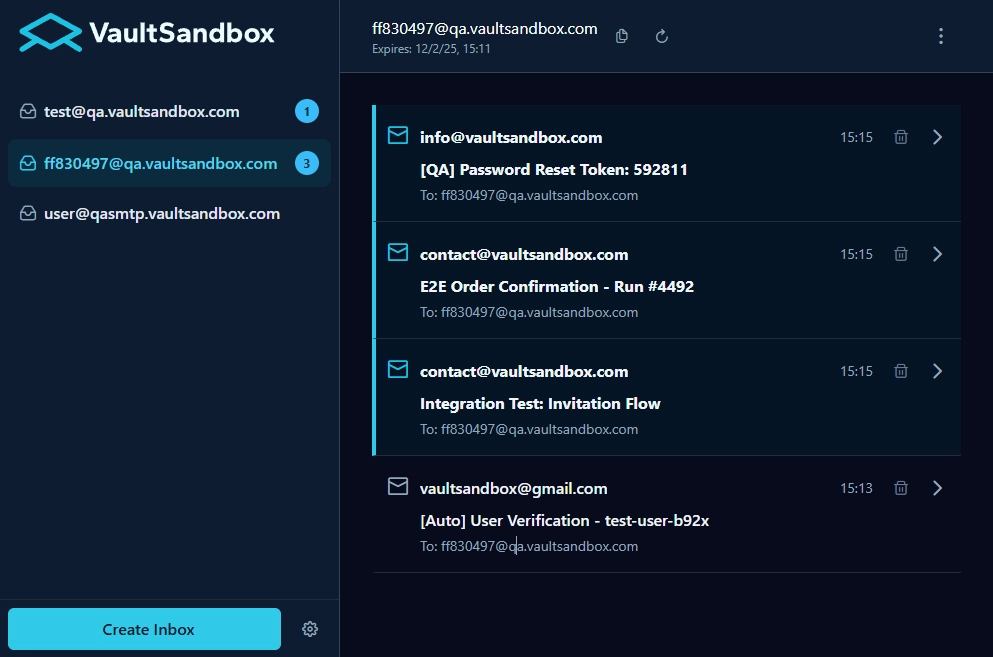This screenshot has height=657, width=993.
Task: Click the Create Inbox button
Action: 143,629
